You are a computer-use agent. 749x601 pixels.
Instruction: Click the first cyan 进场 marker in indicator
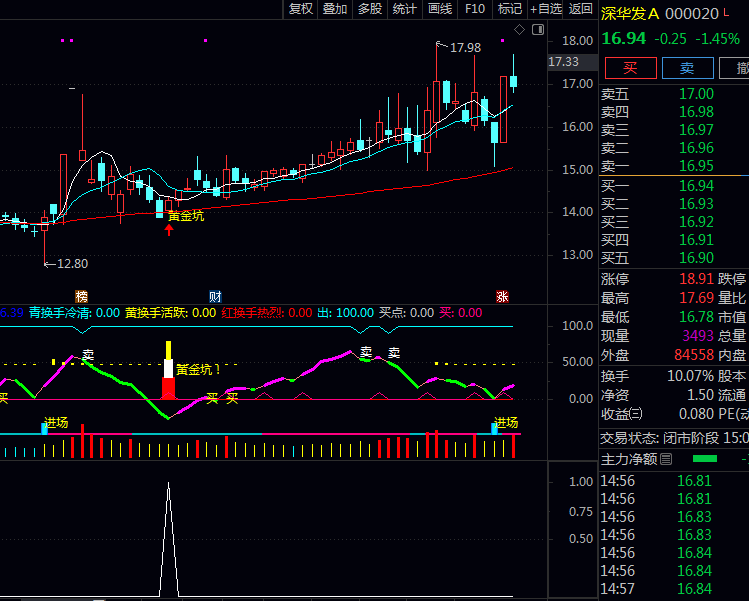point(45,427)
